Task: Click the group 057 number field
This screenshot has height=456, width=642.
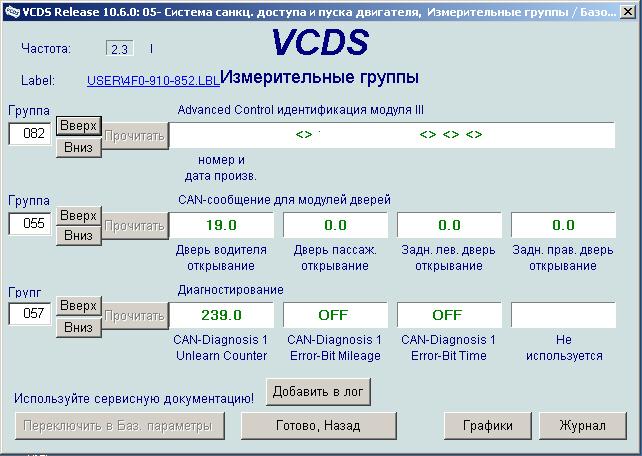Action: (30, 314)
